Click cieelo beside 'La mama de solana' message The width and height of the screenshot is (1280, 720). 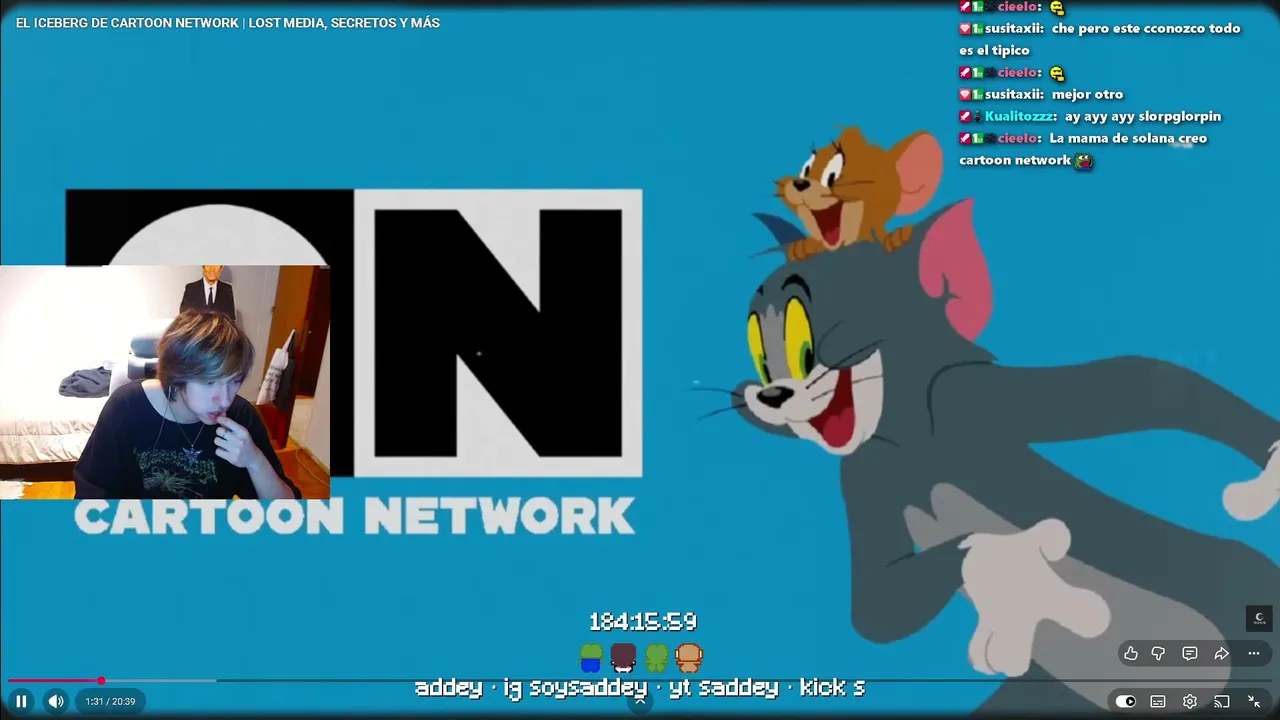pyautogui.click(x=1018, y=138)
